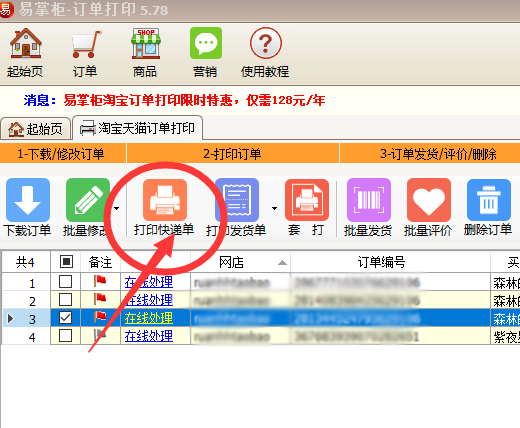The height and width of the screenshot is (428, 520).
Task: Check the checkbox for order row 4
Action: [x=65, y=336]
